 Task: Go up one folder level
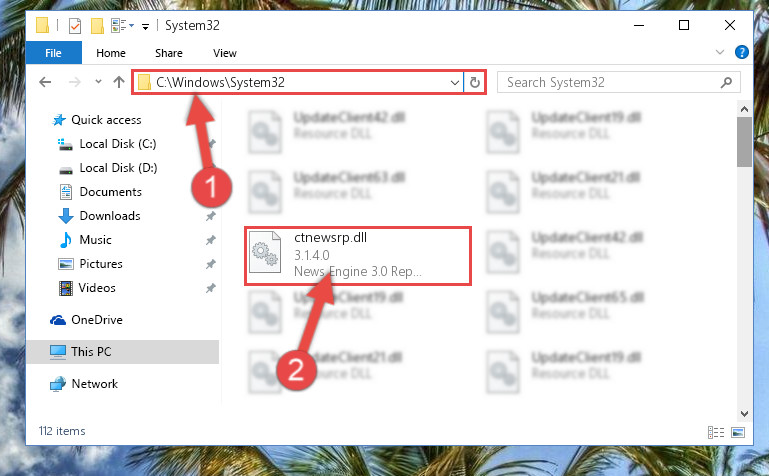click(119, 82)
